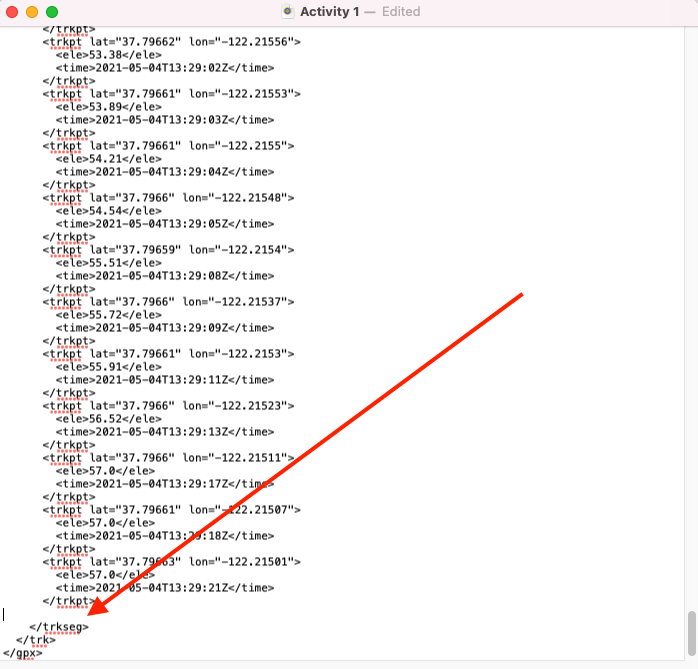Click the line with lat 37.79662 lon -122.21556

coord(171,42)
